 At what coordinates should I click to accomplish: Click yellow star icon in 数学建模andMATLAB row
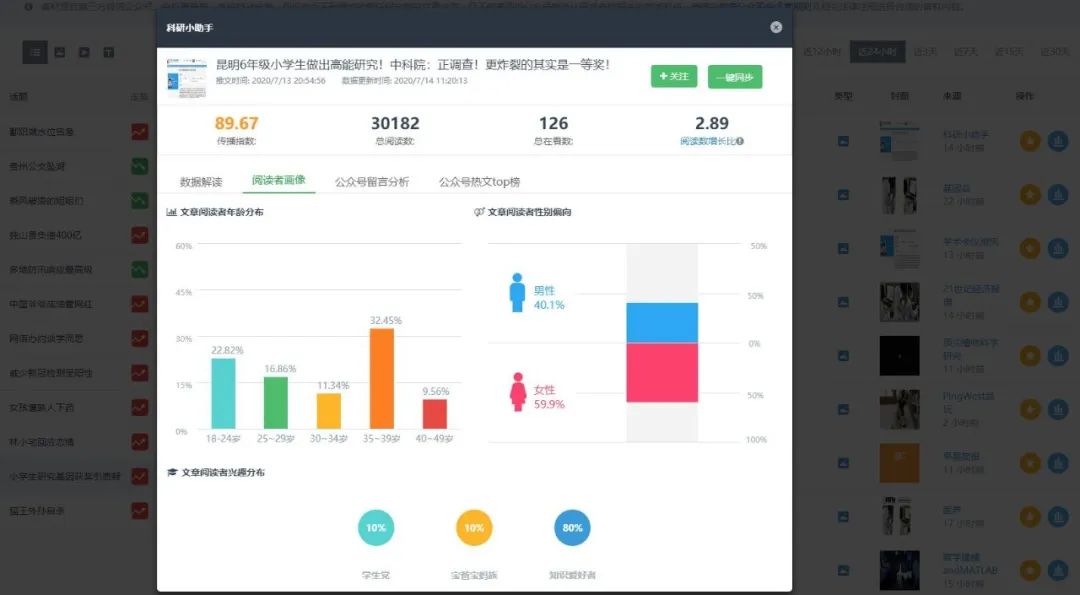click(x=1030, y=570)
